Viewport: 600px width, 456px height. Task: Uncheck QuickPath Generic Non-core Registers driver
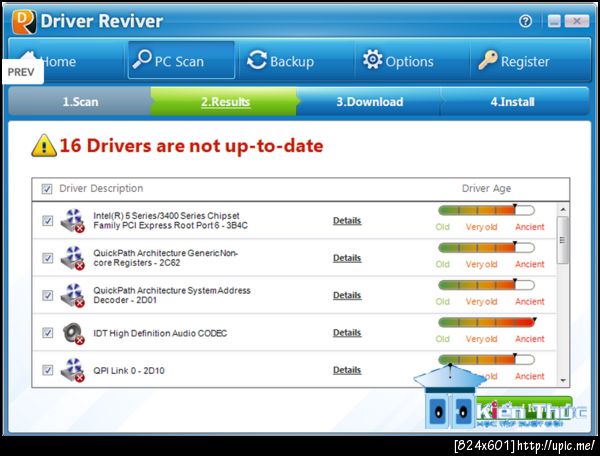pos(47,258)
